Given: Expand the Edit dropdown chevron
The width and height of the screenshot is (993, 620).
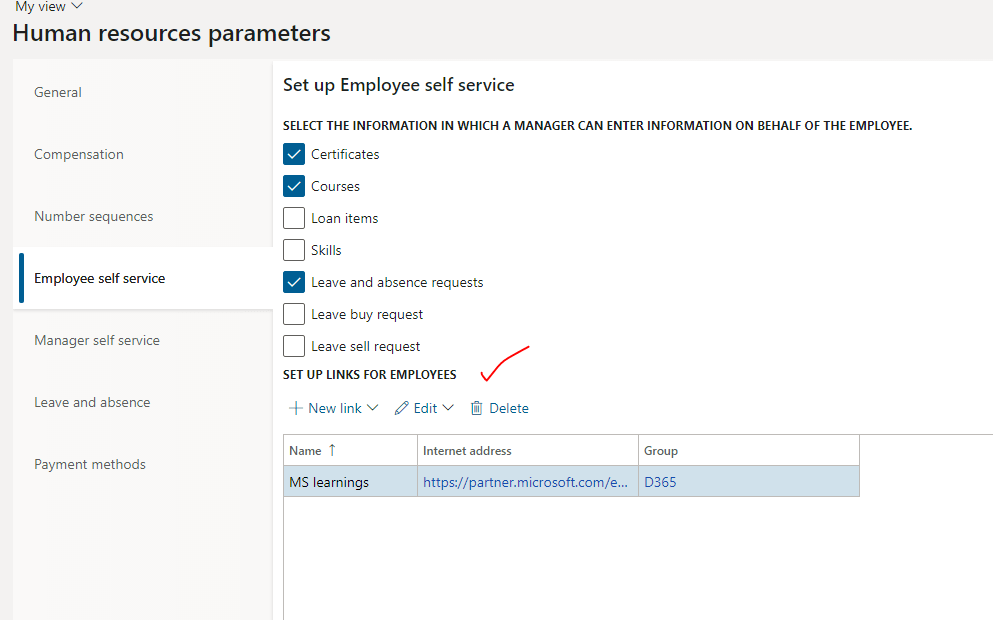Looking at the screenshot, I should point(448,408).
